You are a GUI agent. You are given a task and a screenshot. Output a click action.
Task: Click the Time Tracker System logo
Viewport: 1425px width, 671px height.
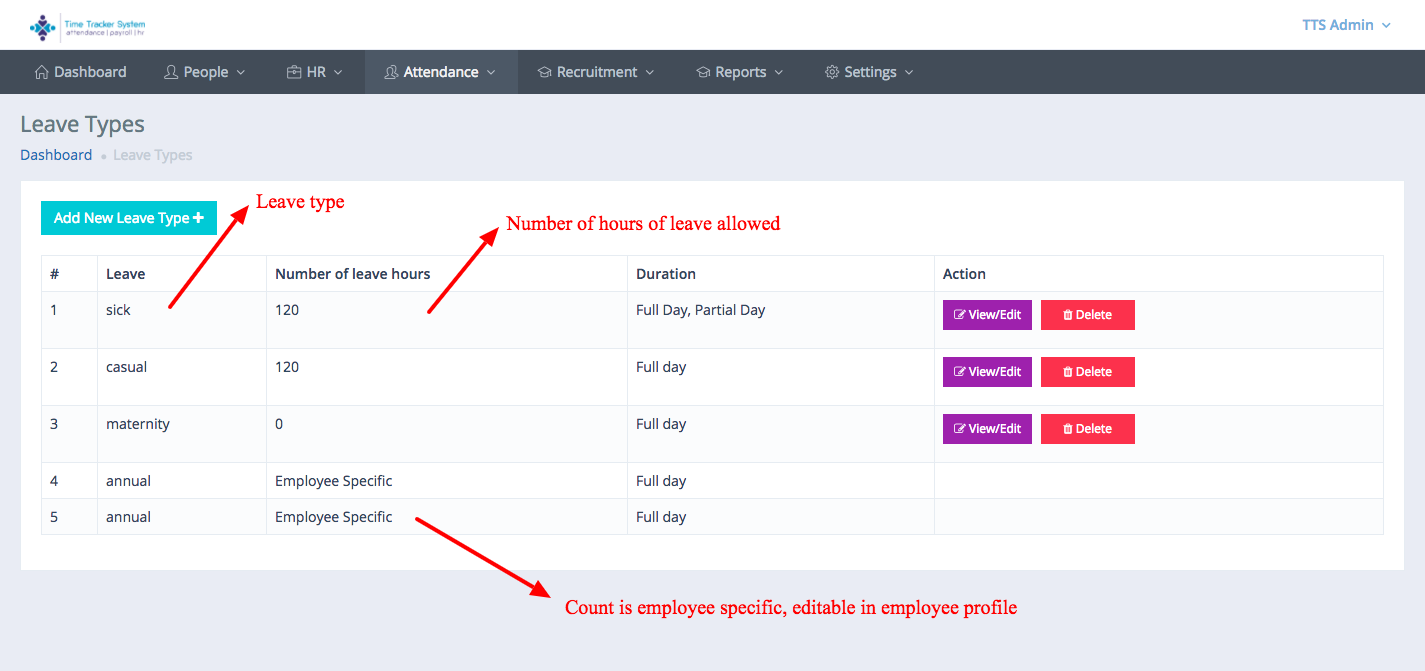pos(87,26)
